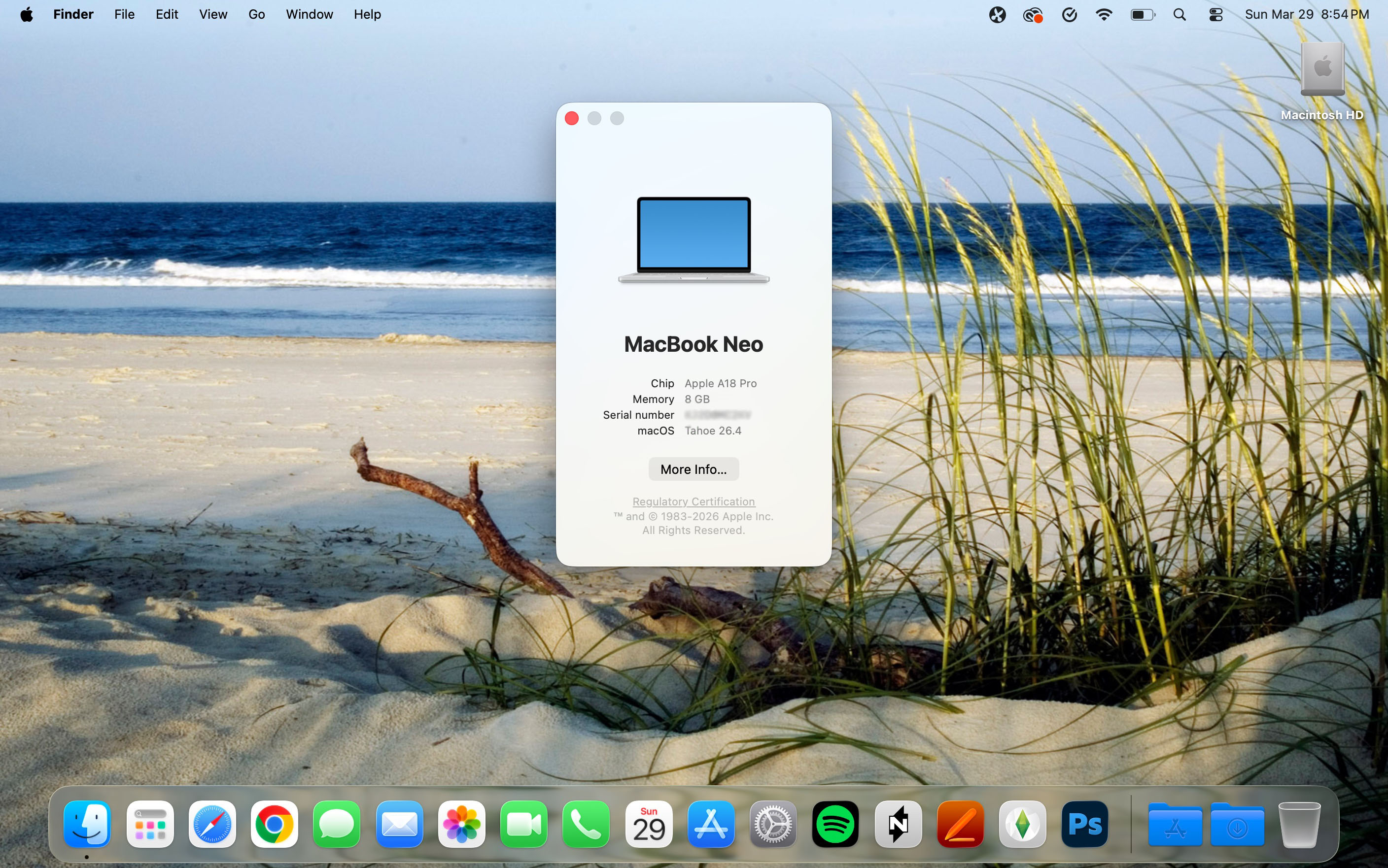This screenshot has height=868, width=1388.
Task: Click the Chip label
Action: [x=662, y=383]
